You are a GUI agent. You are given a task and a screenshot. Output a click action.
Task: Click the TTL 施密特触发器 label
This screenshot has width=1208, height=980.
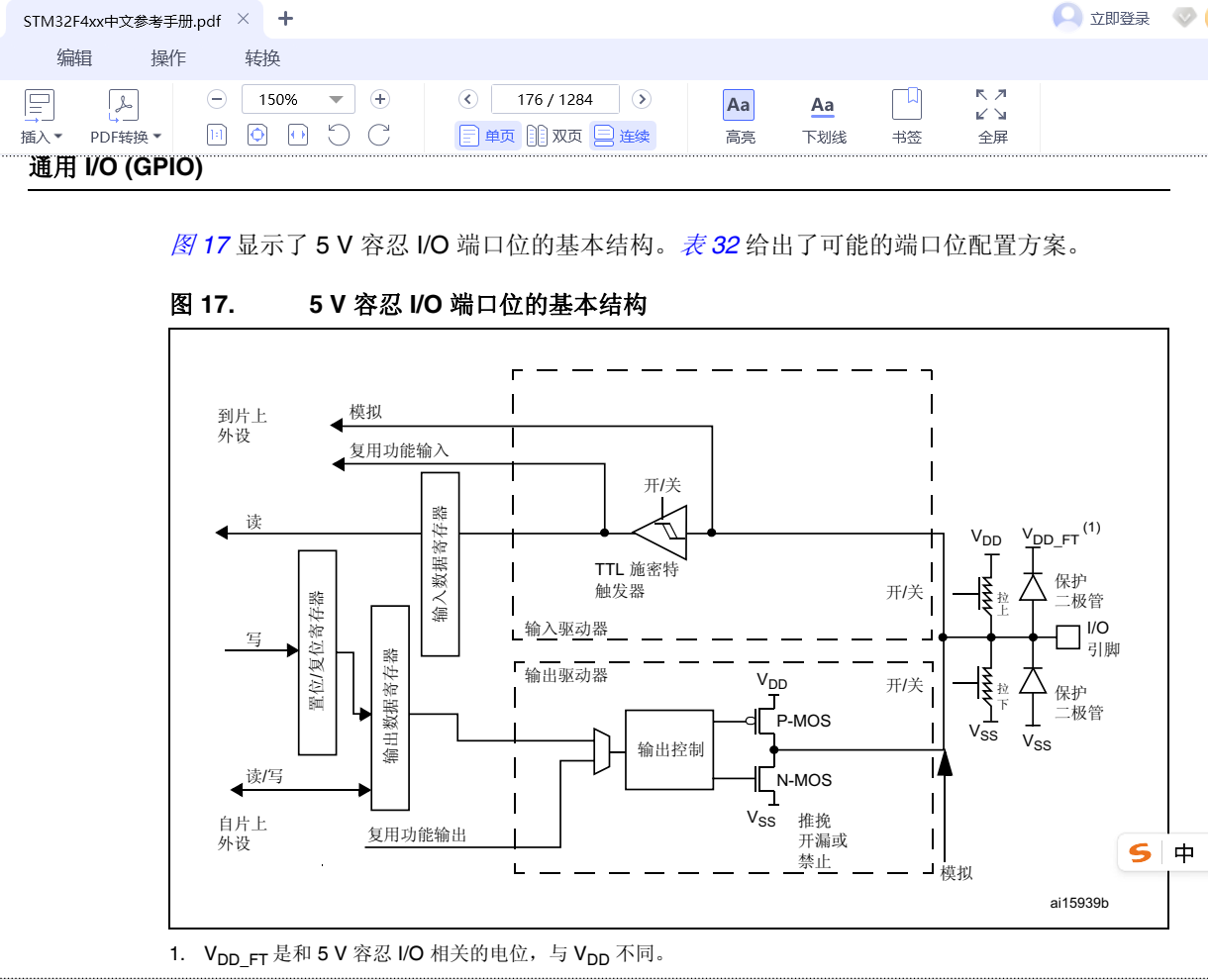[637, 580]
